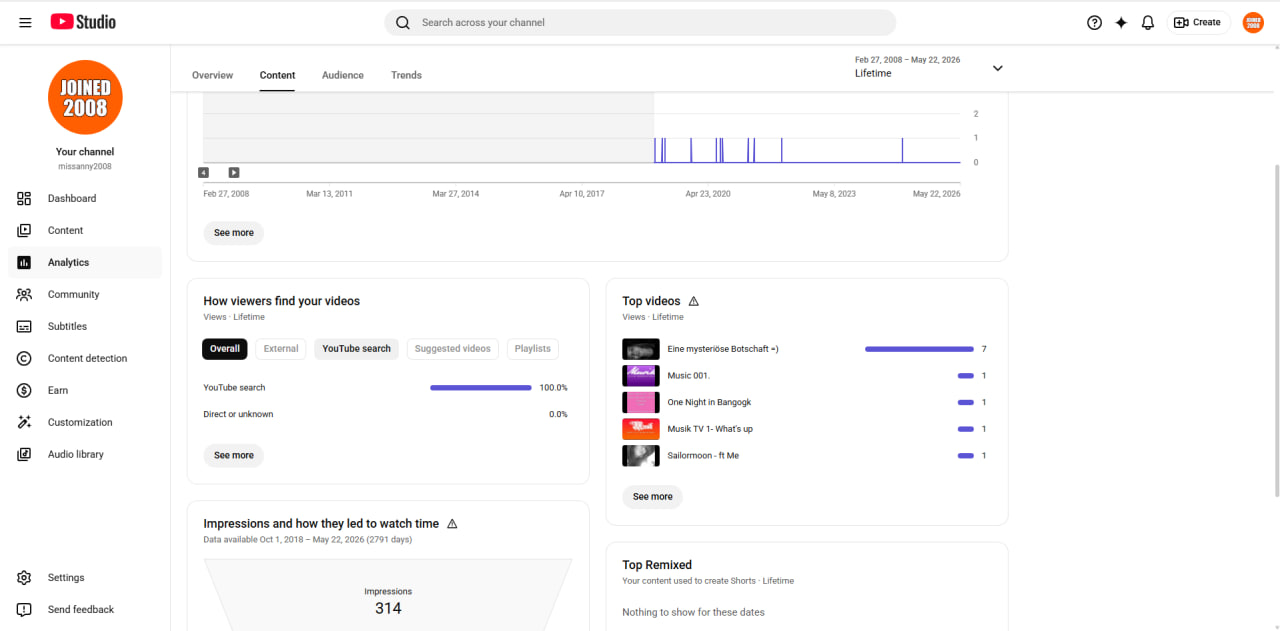Click the Top Remixed heading
Viewport: 1280px width, 631px height.
coord(657,565)
